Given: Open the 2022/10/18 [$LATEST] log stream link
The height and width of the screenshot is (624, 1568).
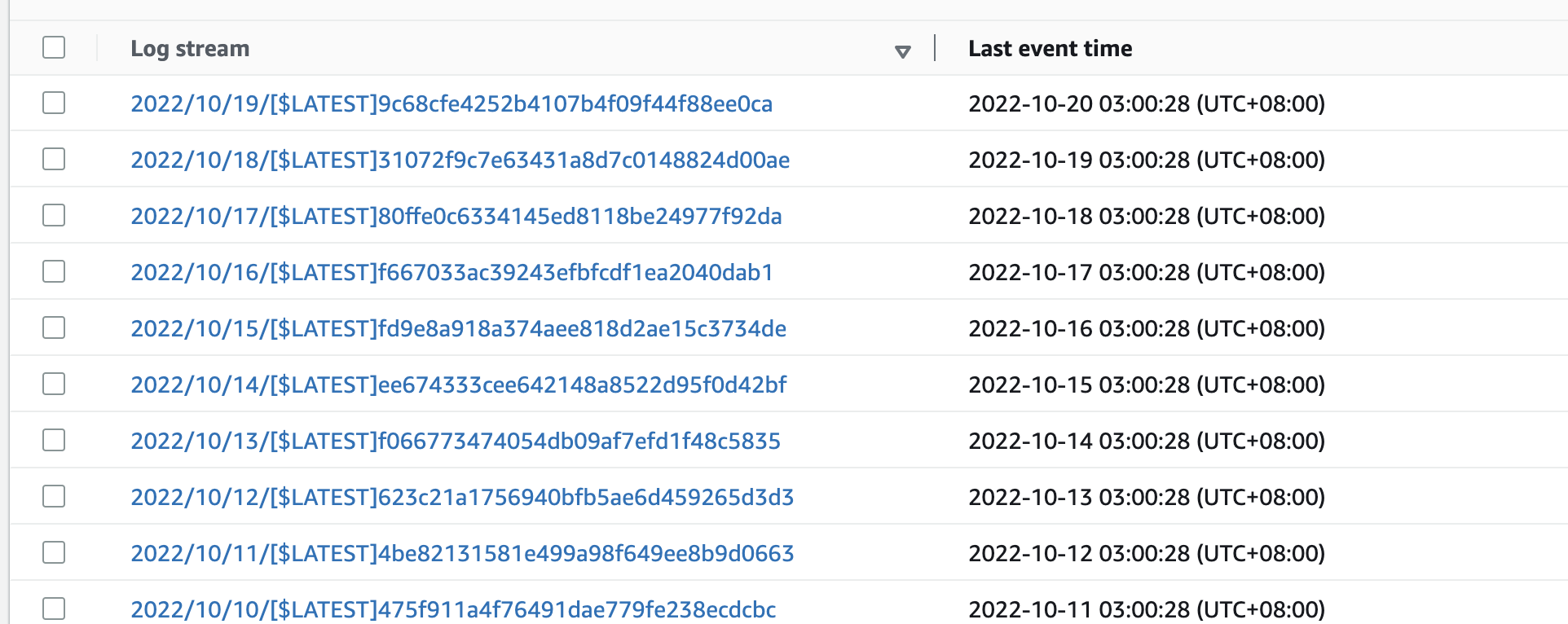Looking at the screenshot, I should [x=460, y=160].
